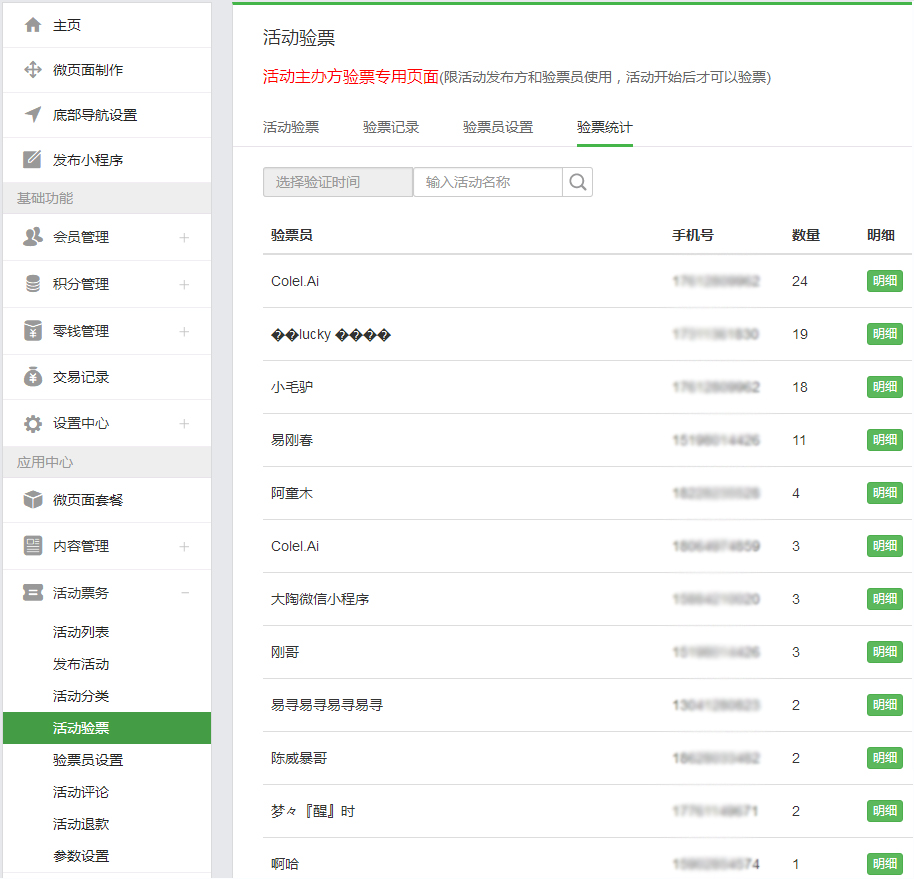Screen dimensions: 914x879
Task: Click the members icon for 会员管理
Action: [x=33, y=237]
